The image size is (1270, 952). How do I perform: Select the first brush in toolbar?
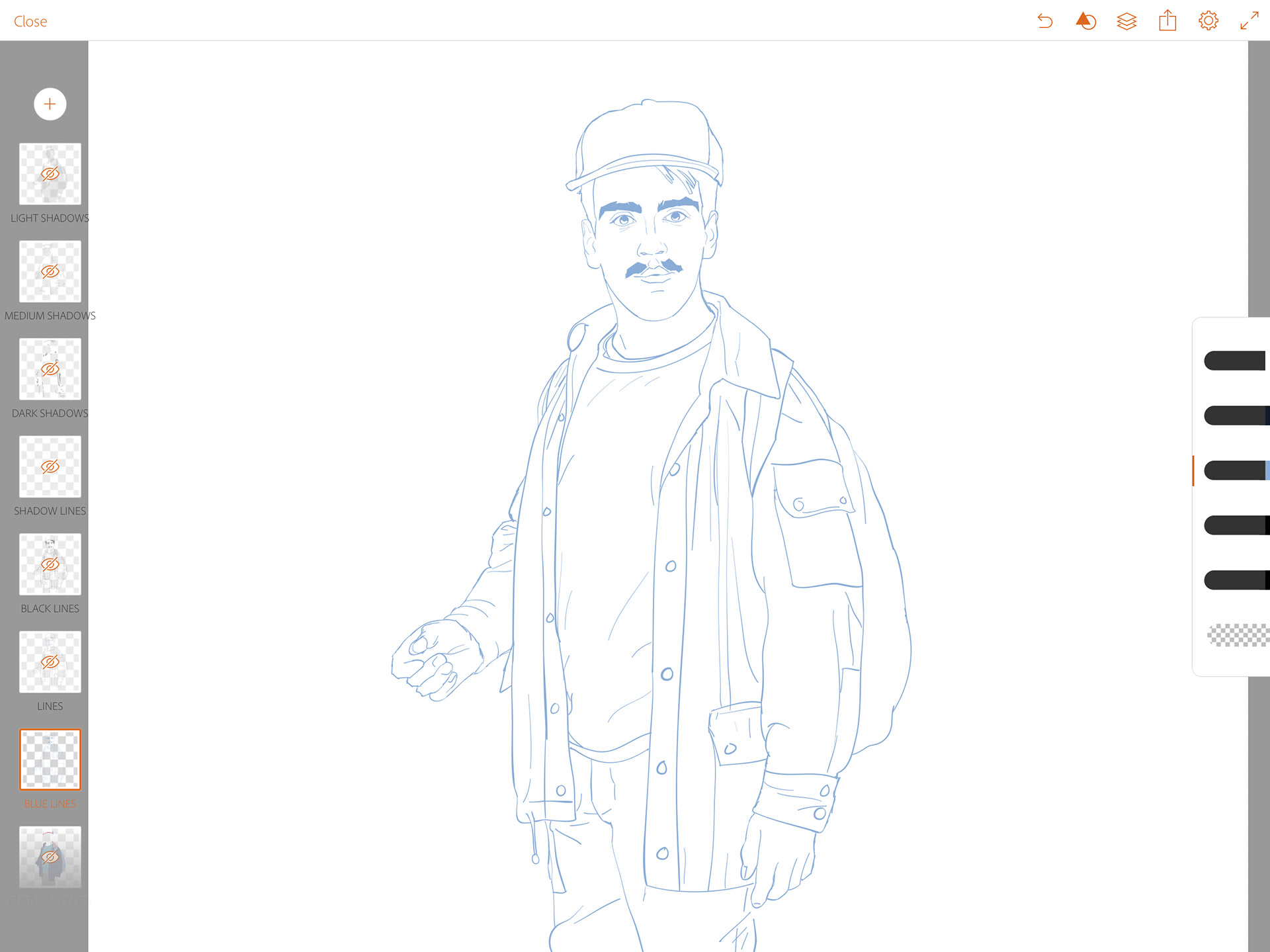click(x=1234, y=361)
